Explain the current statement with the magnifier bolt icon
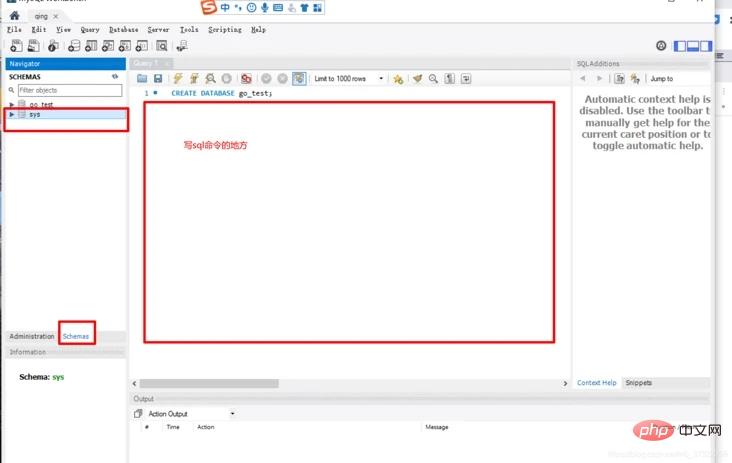The width and height of the screenshot is (732, 463). tap(211, 78)
